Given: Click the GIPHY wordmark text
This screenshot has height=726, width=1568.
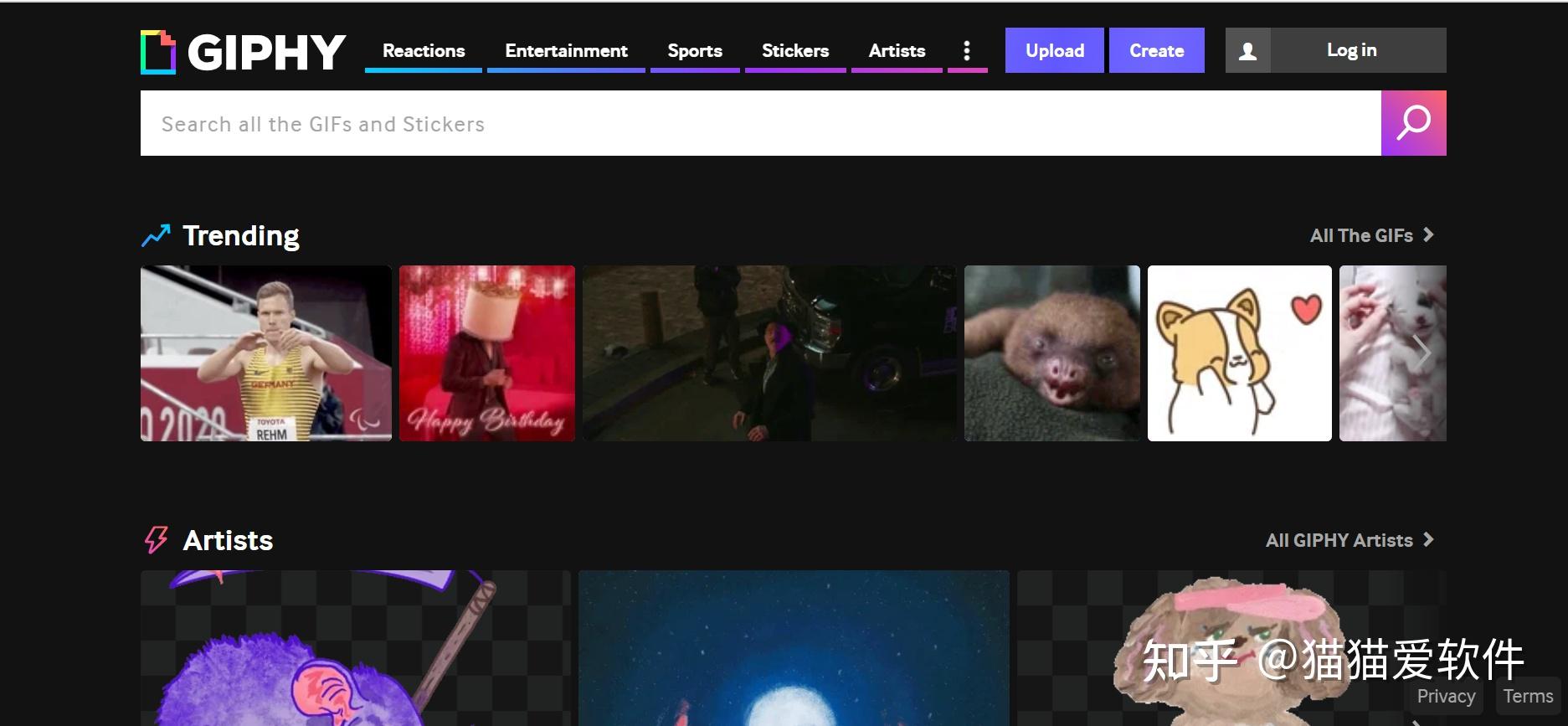Looking at the screenshot, I should click(266, 52).
